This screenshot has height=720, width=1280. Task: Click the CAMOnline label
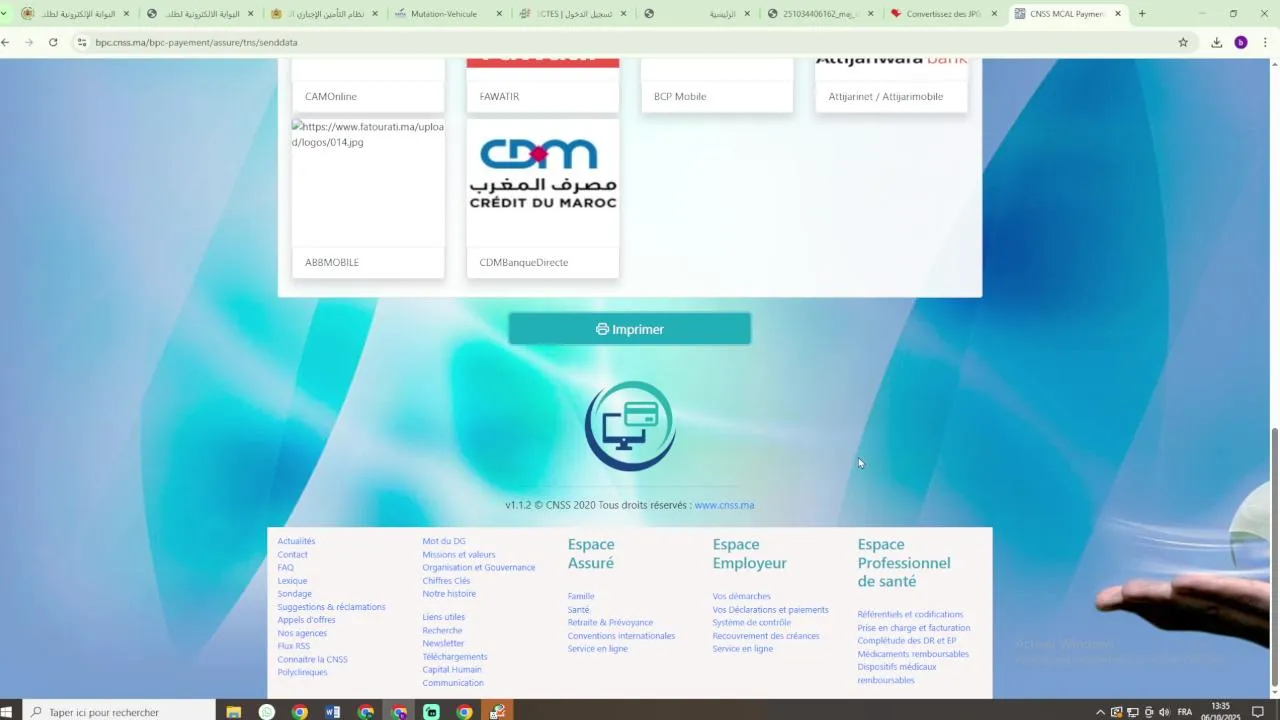click(331, 97)
